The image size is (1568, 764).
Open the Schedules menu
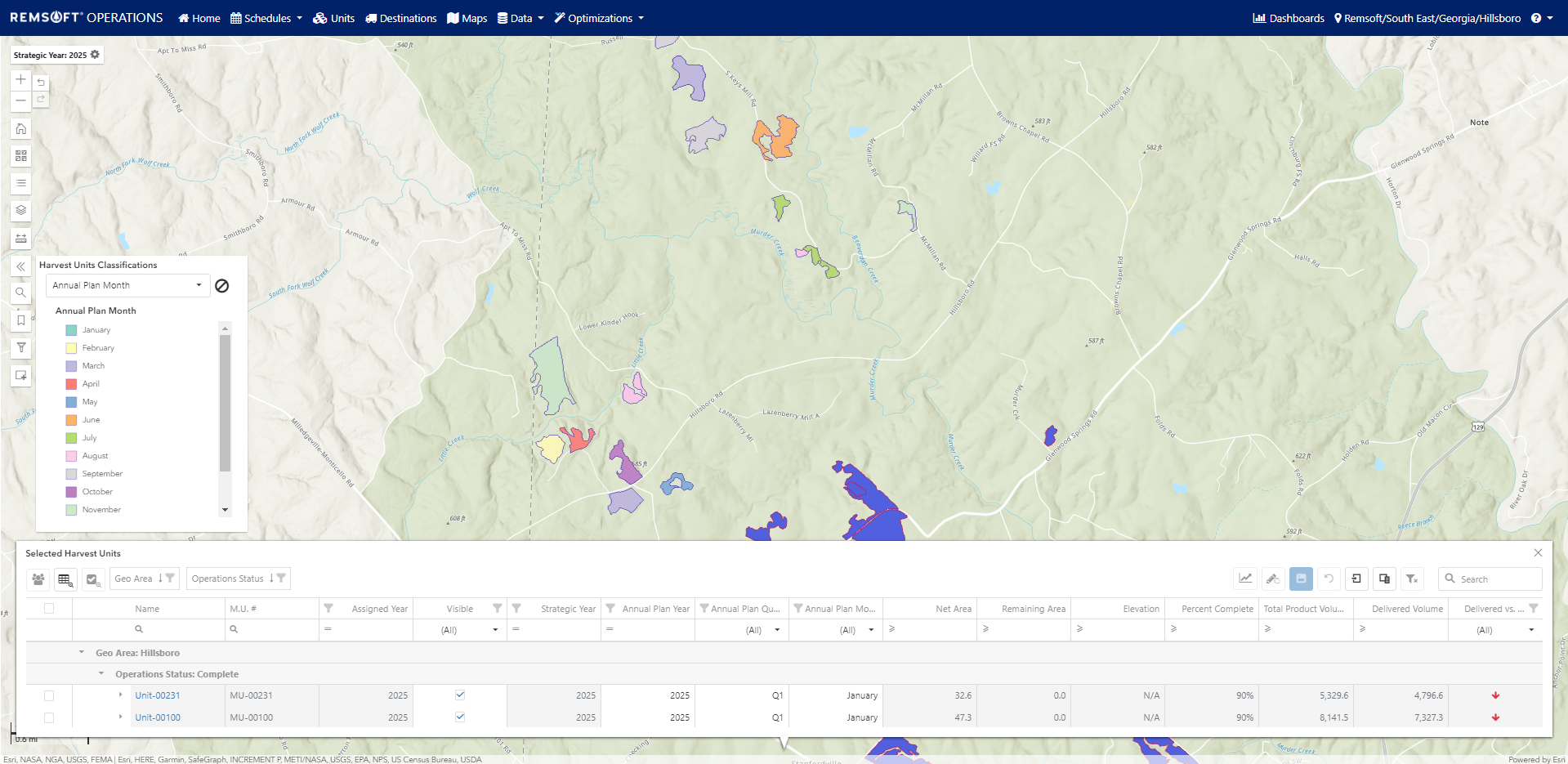pos(266,18)
